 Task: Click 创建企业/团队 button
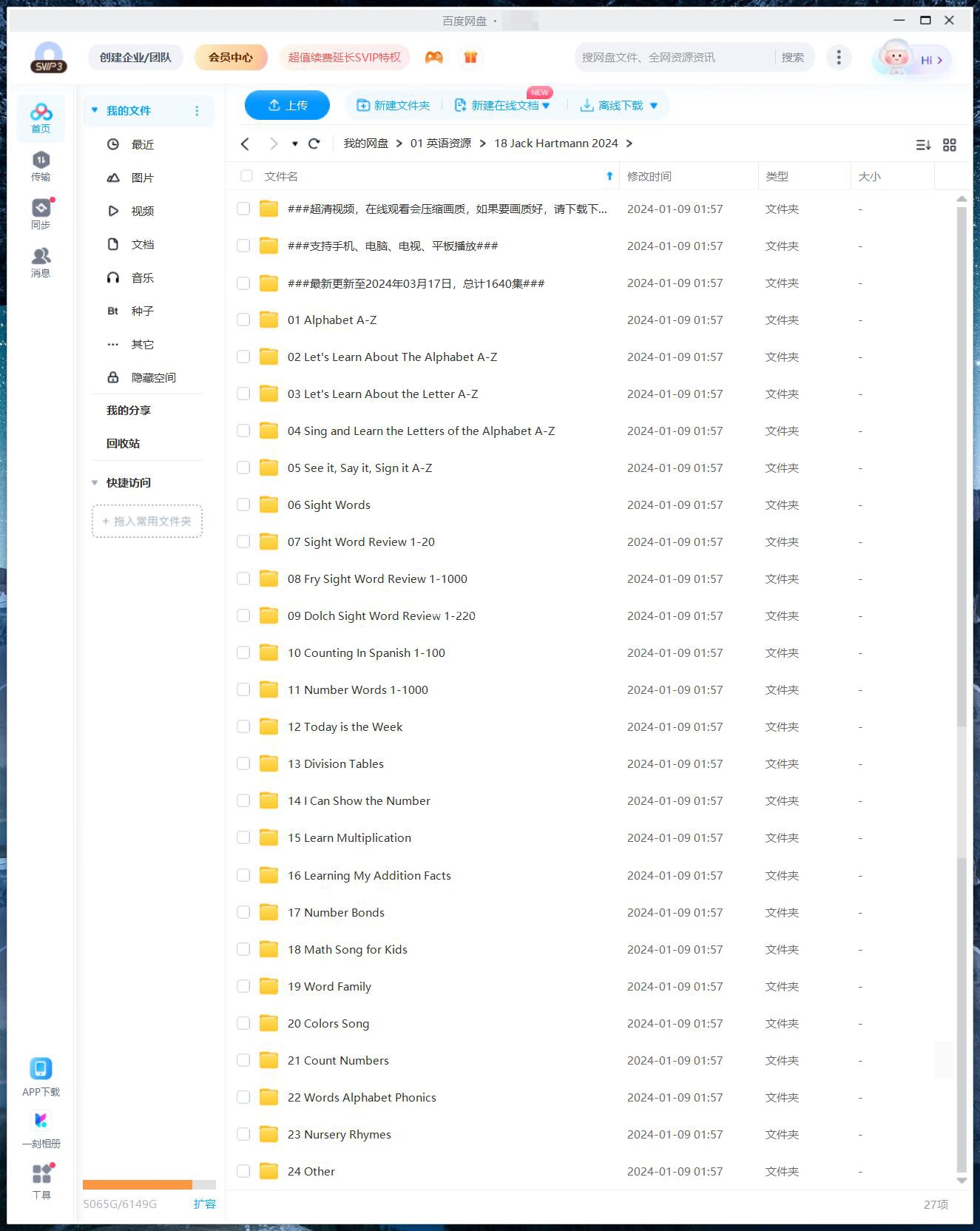pyautogui.click(x=135, y=57)
